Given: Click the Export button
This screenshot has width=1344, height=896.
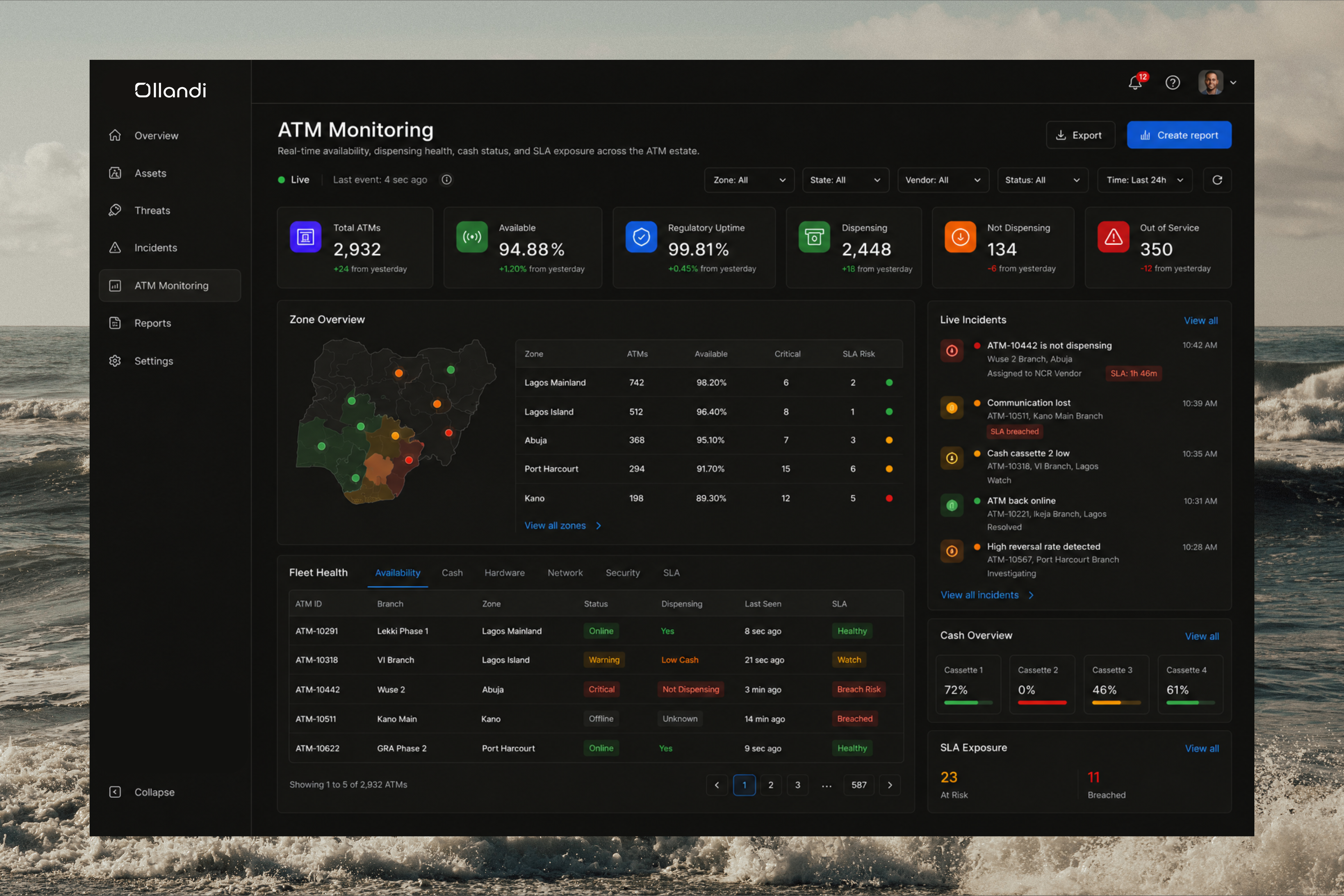Looking at the screenshot, I should tap(1080, 135).
